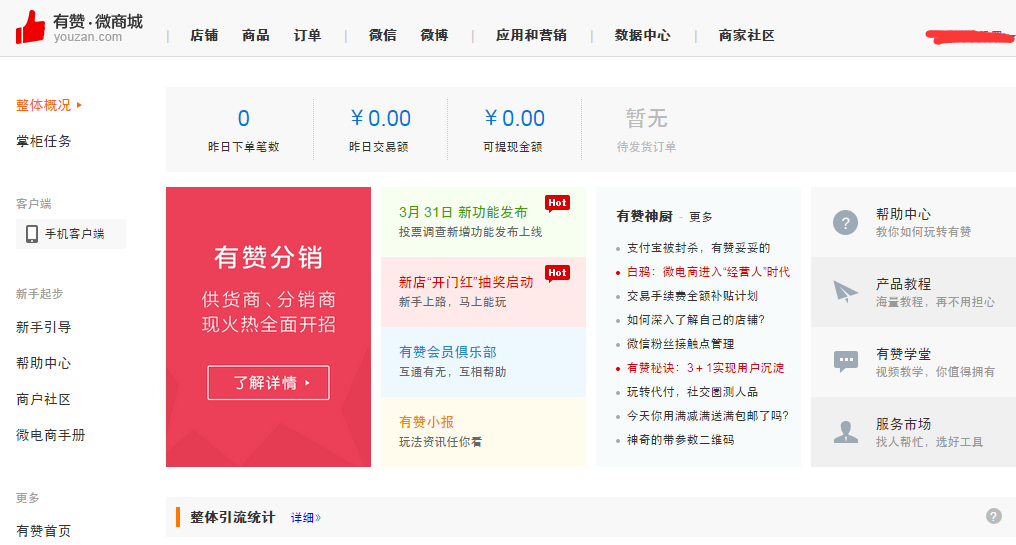1016x545 pixels.
Task: Click the 了解详情 button
Action: (268, 382)
